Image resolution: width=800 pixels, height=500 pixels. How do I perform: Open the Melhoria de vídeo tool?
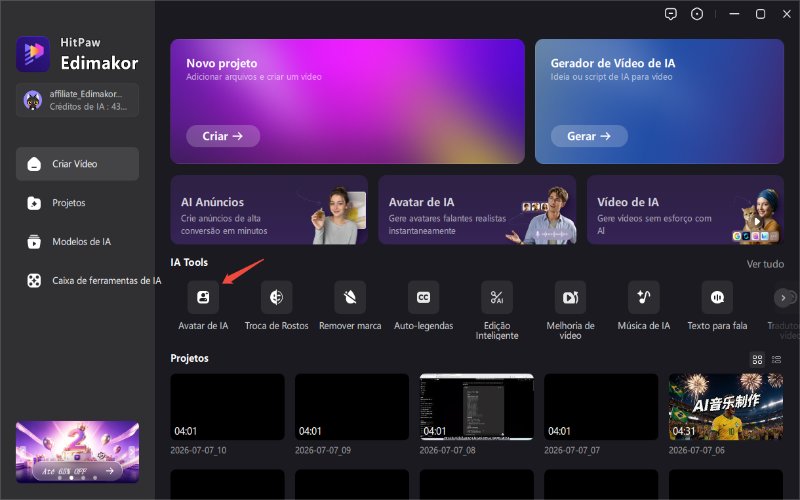pyautogui.click(x=570, y=297)
